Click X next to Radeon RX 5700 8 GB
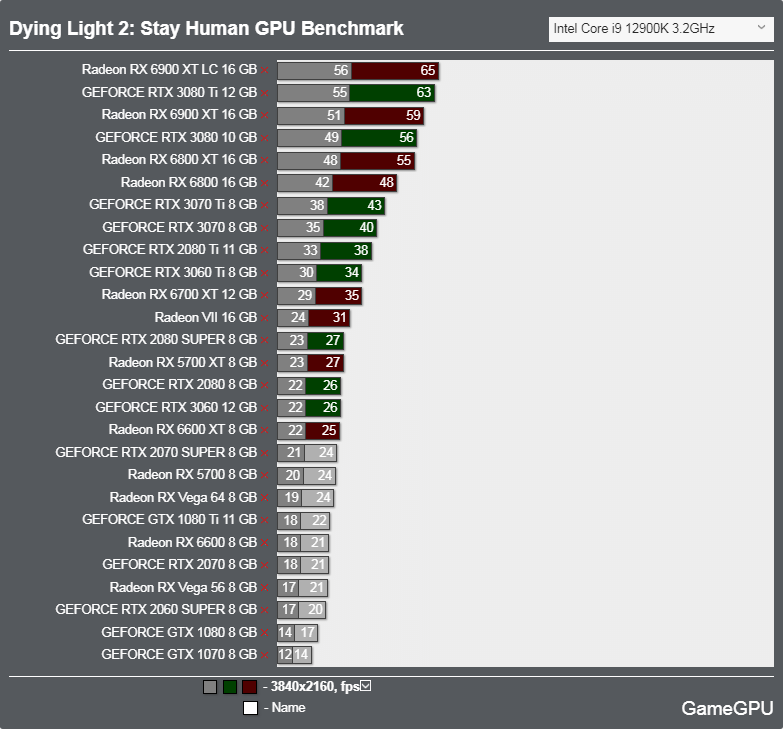This screenshot has height=729, width=783. pos(265,475)
